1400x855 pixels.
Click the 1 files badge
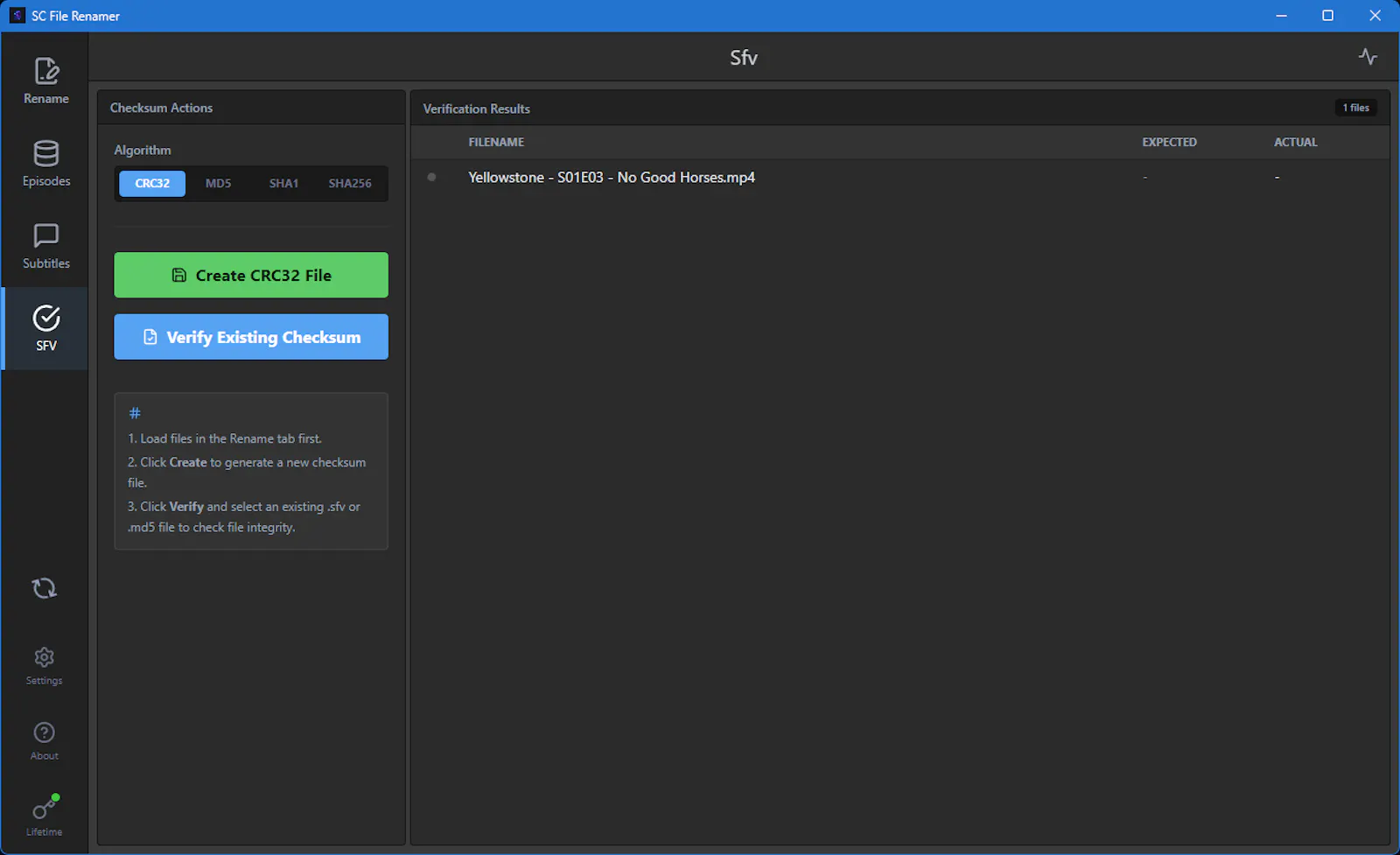click(1356, 108)
